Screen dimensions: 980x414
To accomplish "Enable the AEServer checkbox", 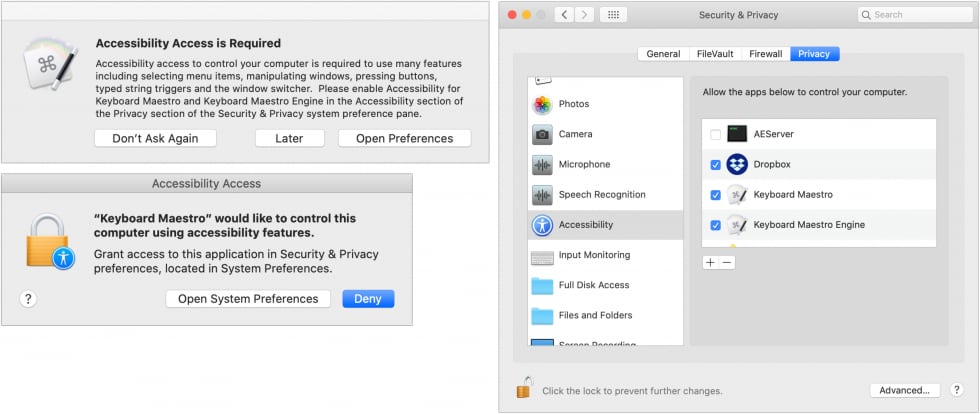I will click(714, 134).
